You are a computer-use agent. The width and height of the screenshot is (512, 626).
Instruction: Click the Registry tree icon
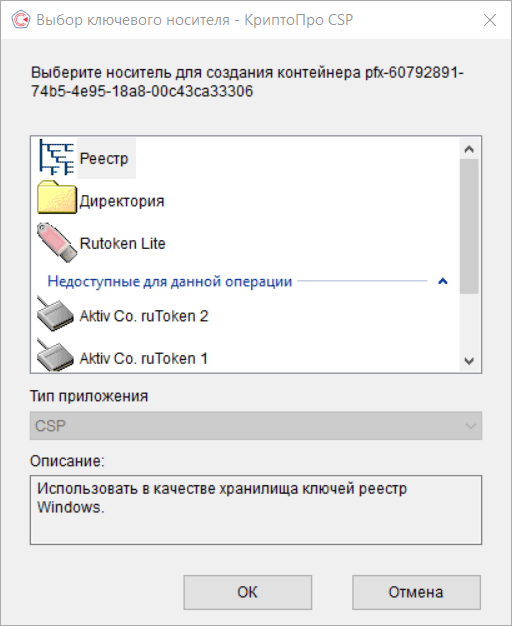click(x=56, y=157)
